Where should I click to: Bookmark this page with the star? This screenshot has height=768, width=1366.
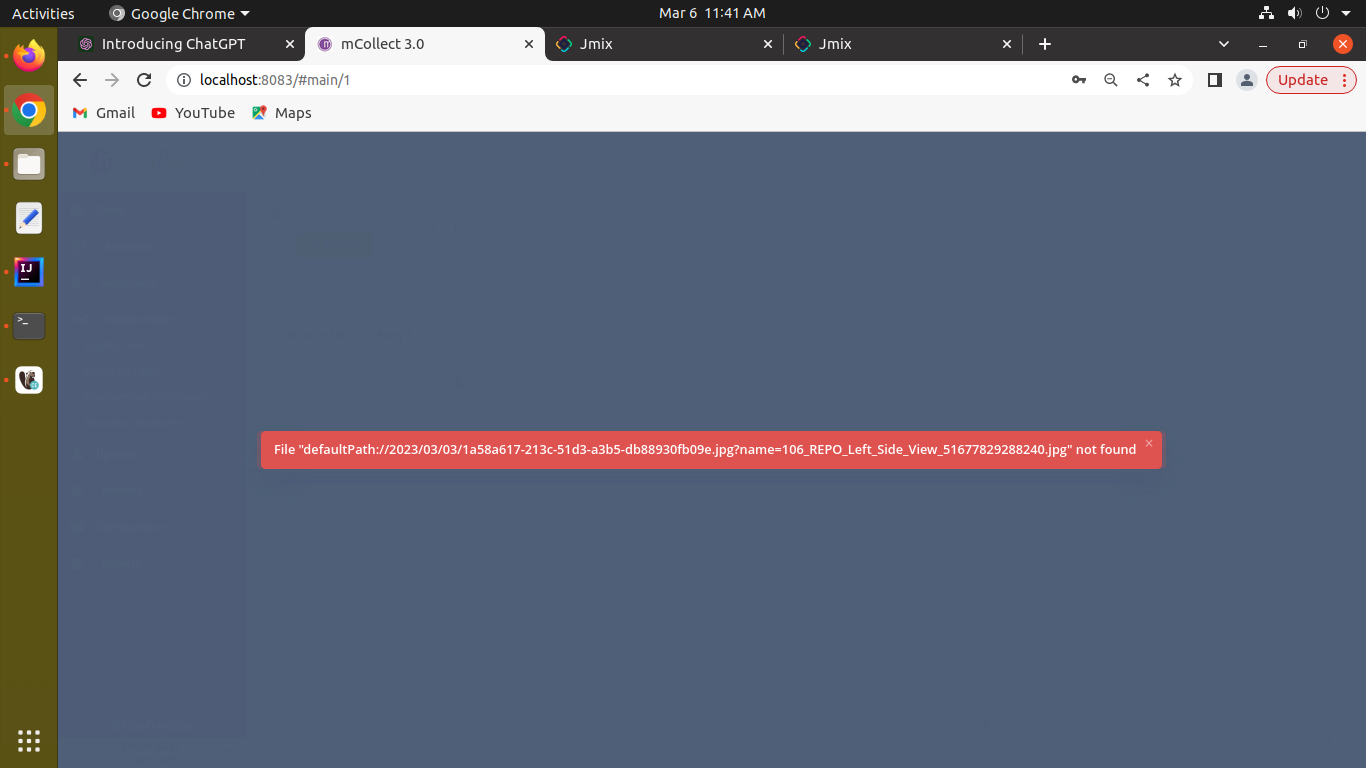coord(1175,80)
